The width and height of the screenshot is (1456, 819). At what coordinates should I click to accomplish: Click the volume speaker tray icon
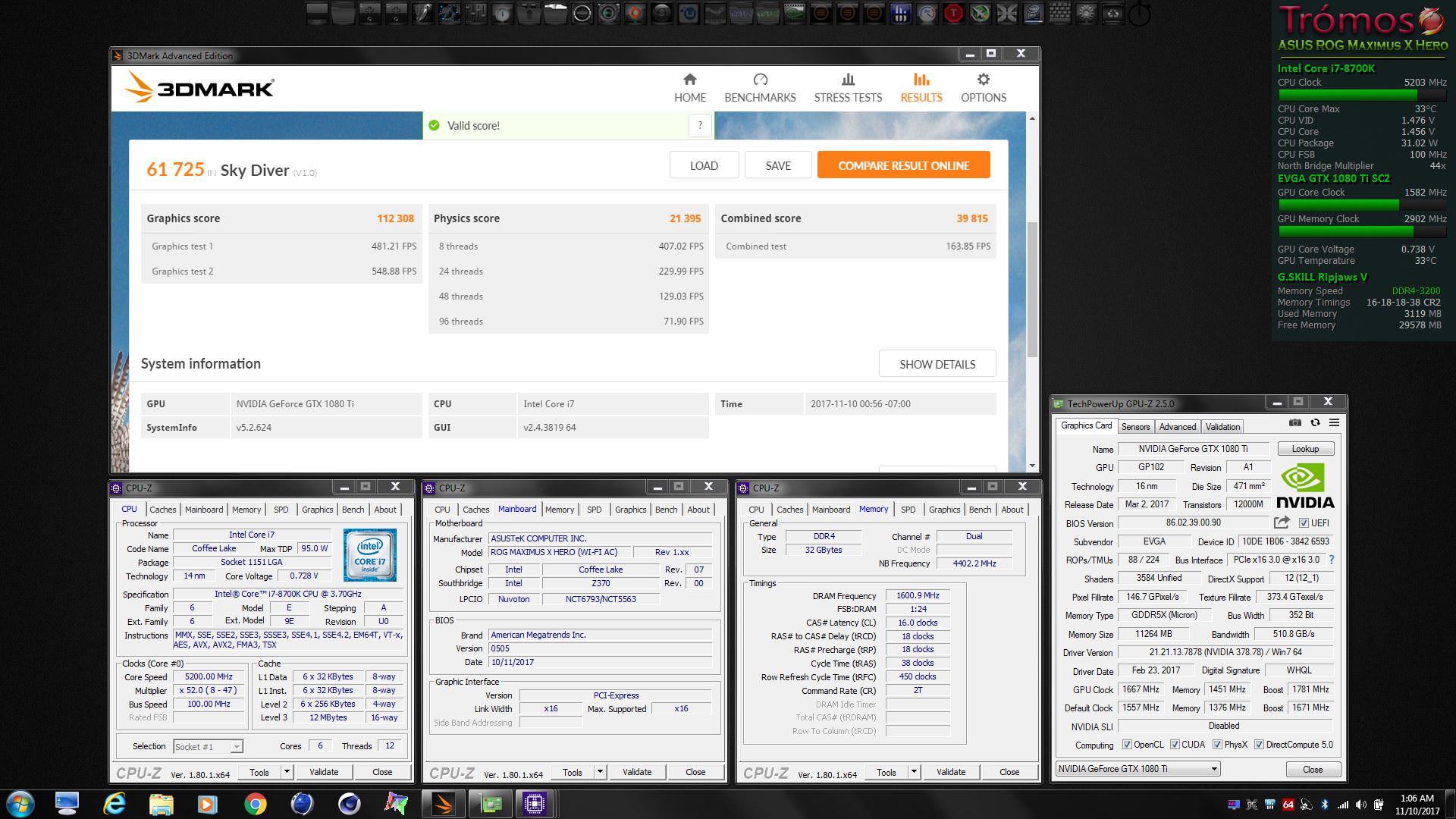(1360, 805)
